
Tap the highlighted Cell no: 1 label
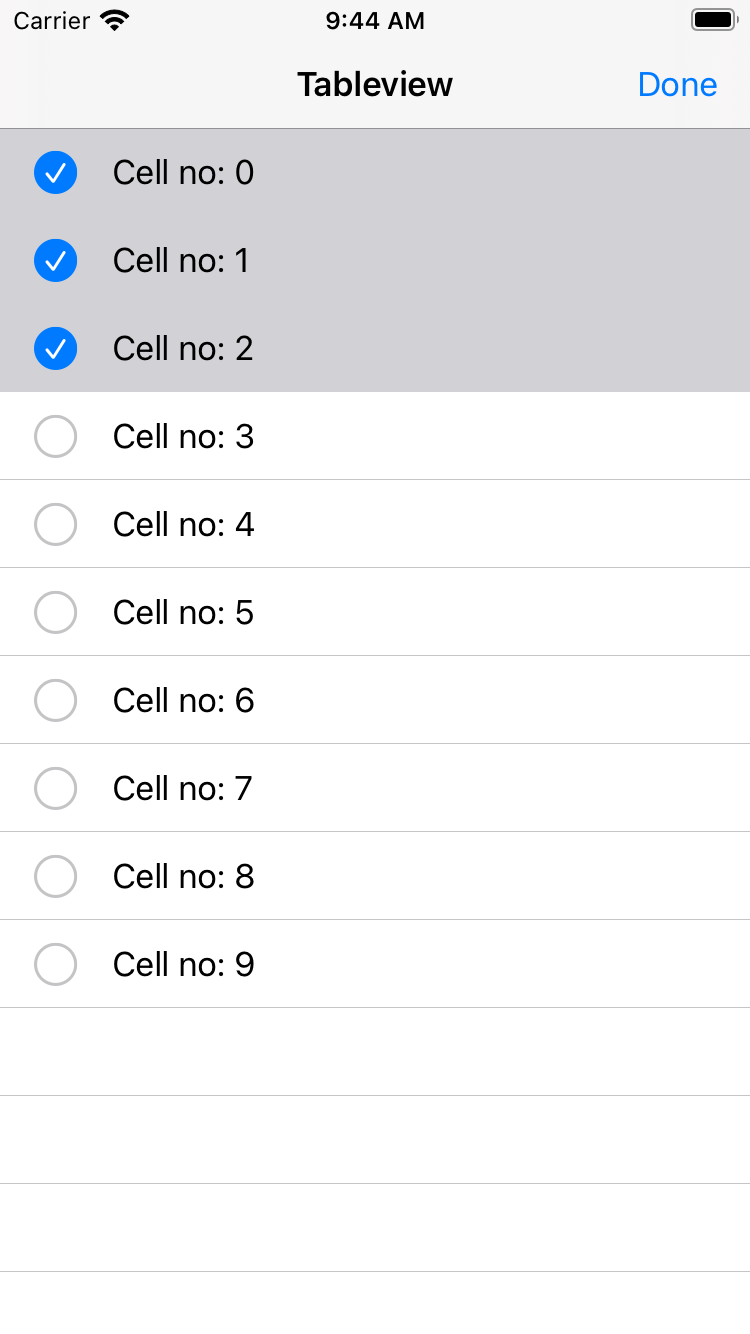(x=182, y=261)
